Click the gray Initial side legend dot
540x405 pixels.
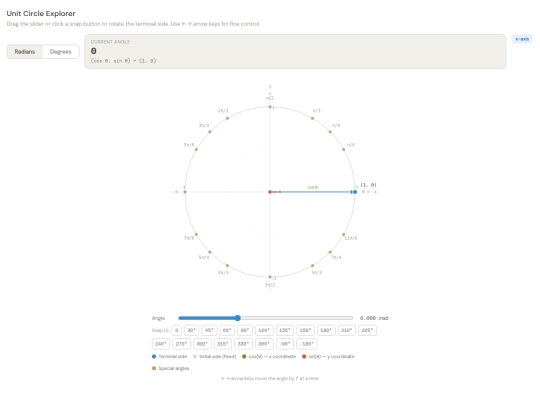tap(195, 356)
